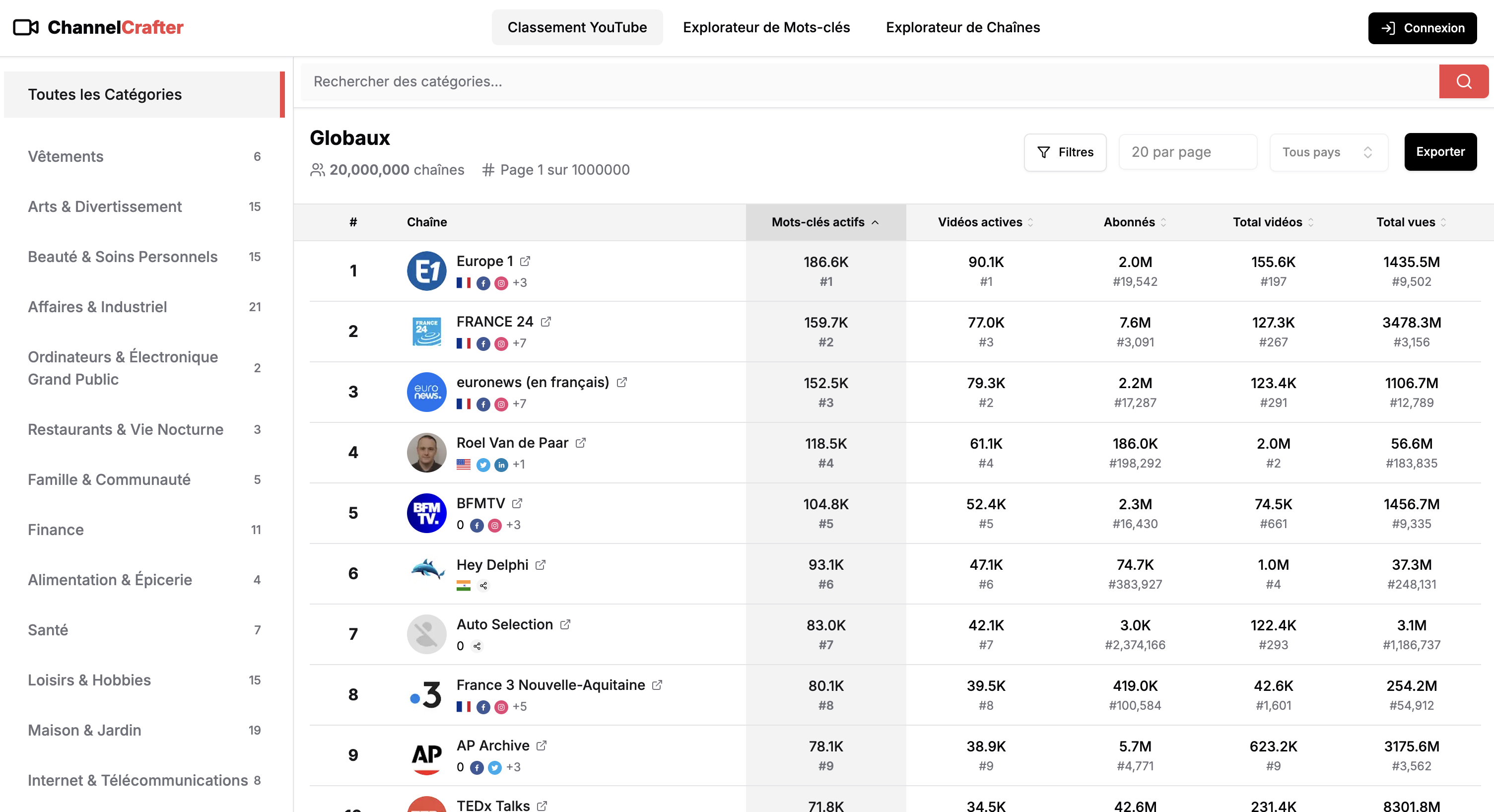1494x812 pixels.
Task: Select Santé category
Action: tap(144, 630)
